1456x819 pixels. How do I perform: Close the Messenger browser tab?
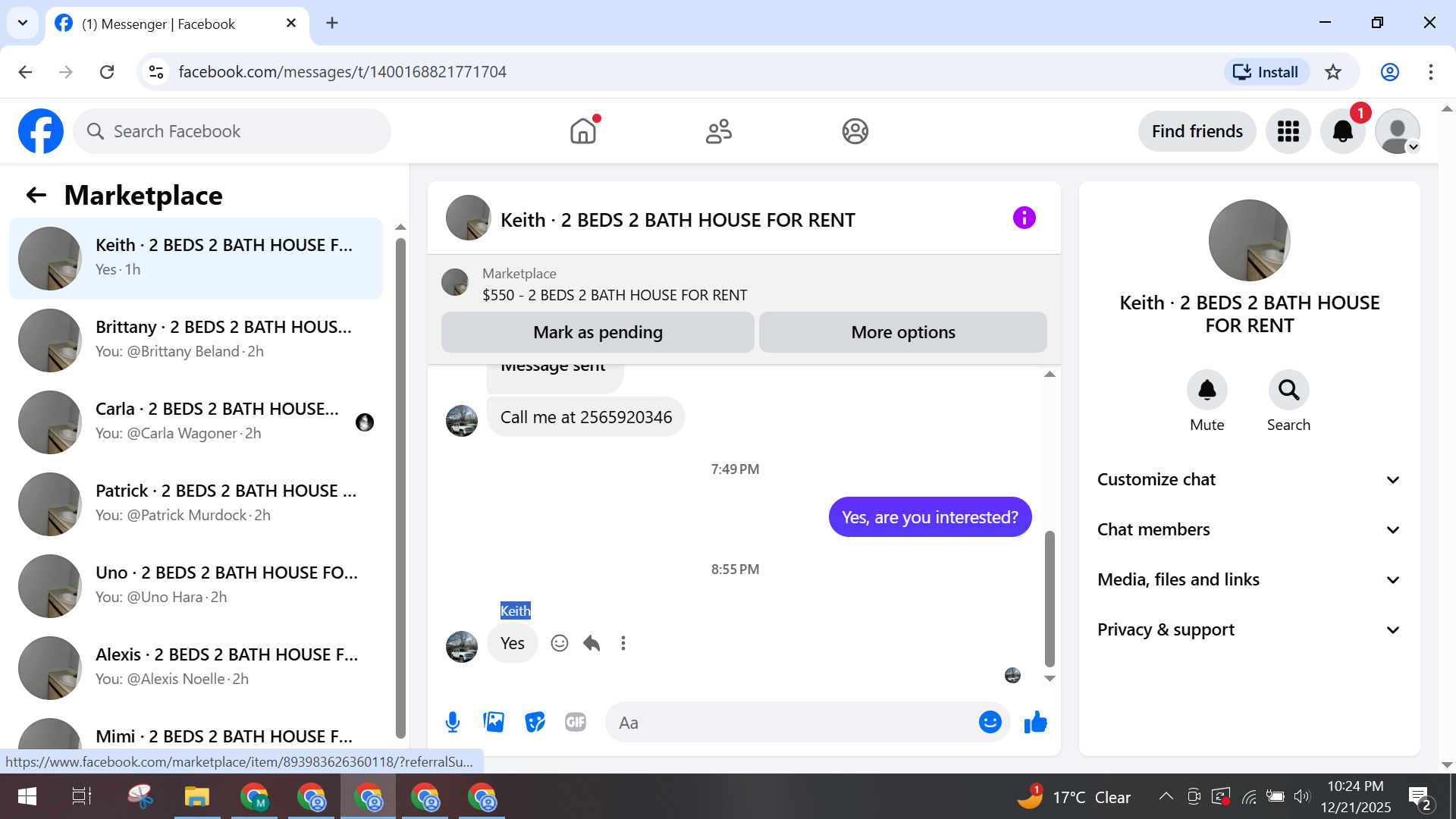click(291, 24)
